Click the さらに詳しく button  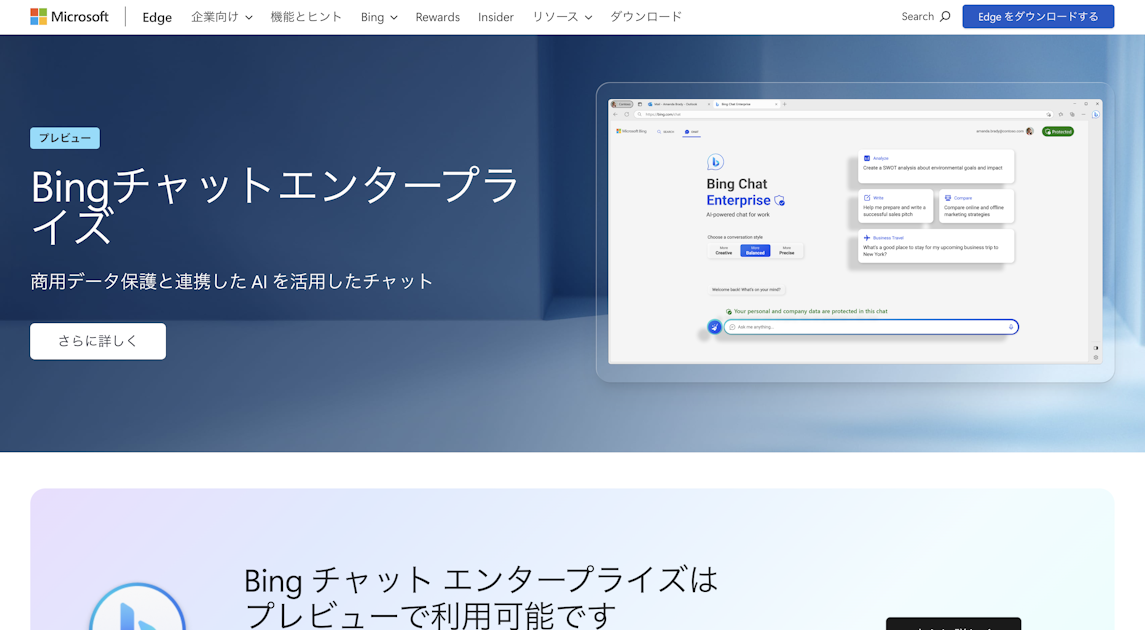(x=97, y=341)
